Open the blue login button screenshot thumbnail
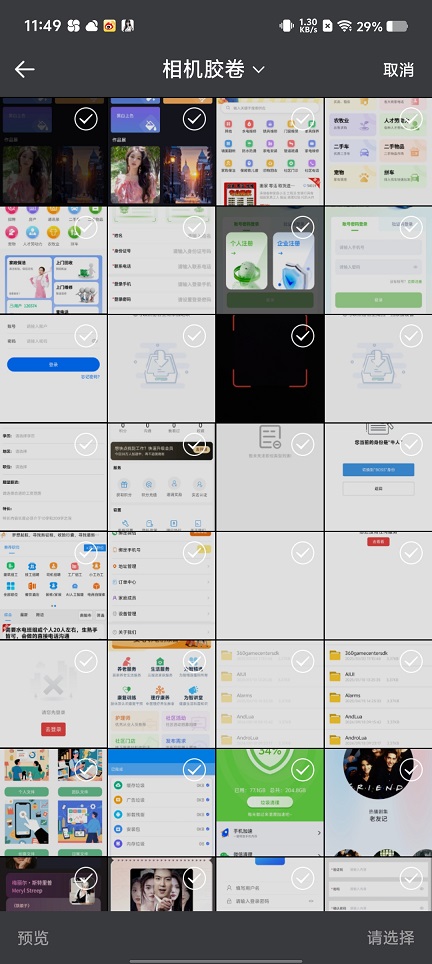The height and width of the screenshot is (964, 432). pos(53,368)
